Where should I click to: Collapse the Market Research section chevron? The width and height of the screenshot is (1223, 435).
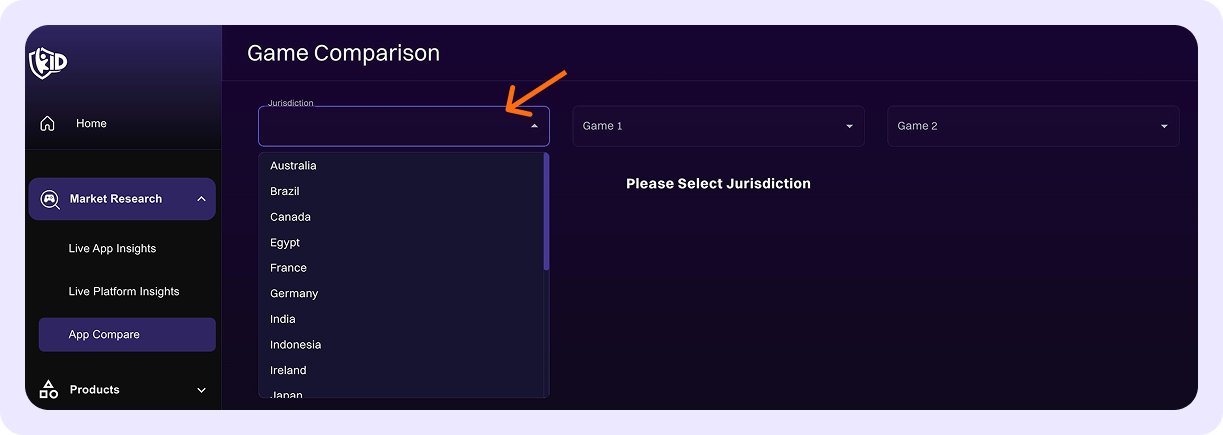coord(201,199)
